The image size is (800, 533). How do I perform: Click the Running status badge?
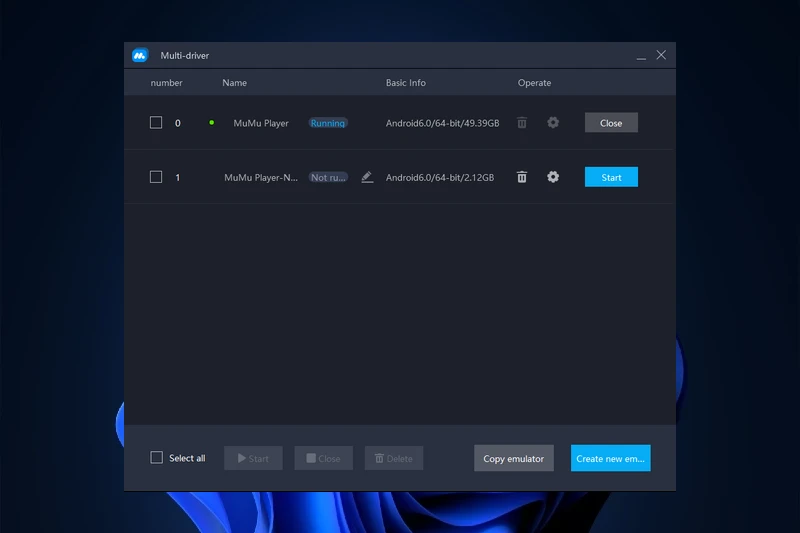click(327, 123)
